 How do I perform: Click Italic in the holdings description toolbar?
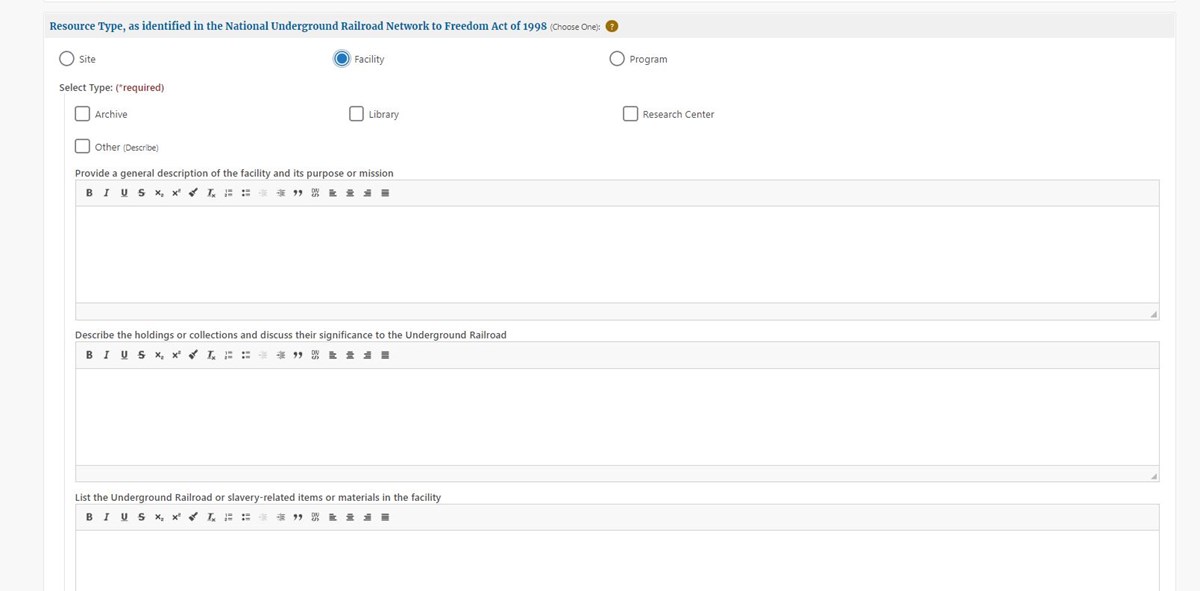click(x=106, y=355)
